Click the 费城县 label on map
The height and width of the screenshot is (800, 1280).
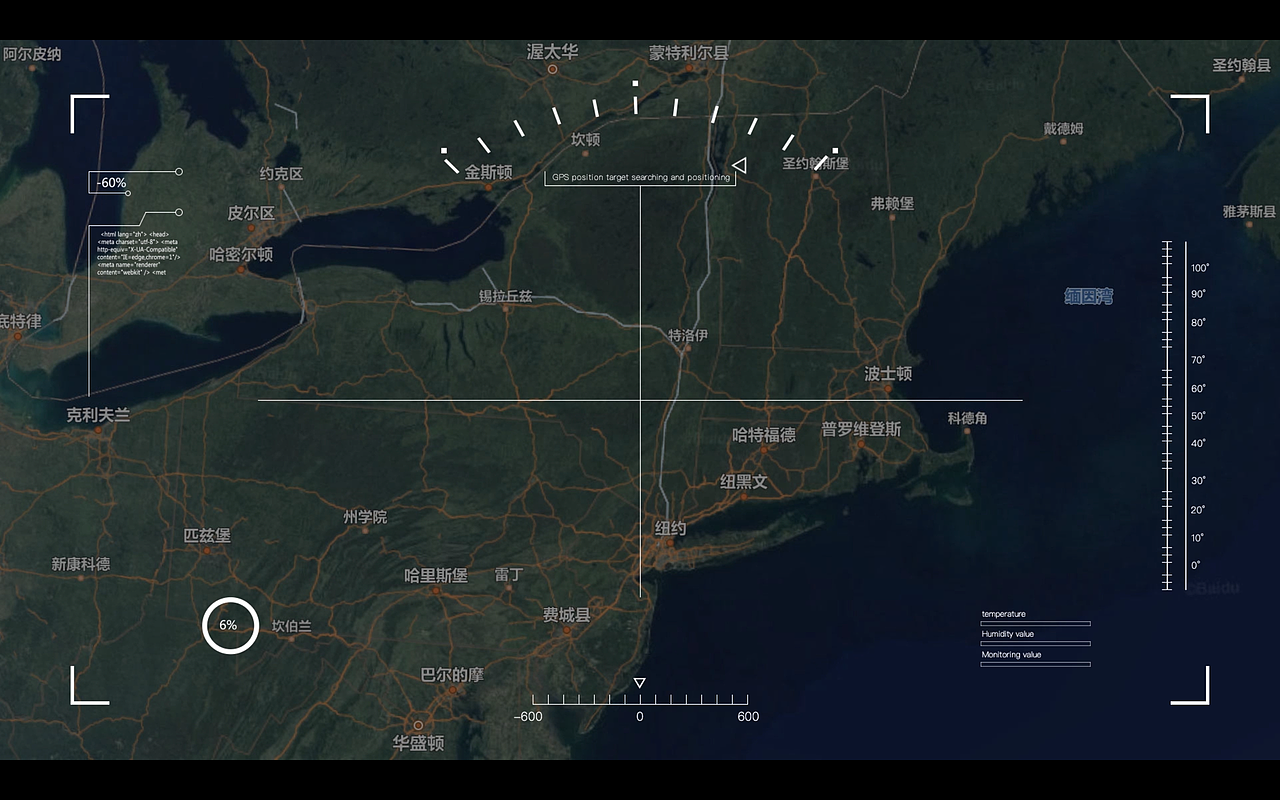coord(567,615)
